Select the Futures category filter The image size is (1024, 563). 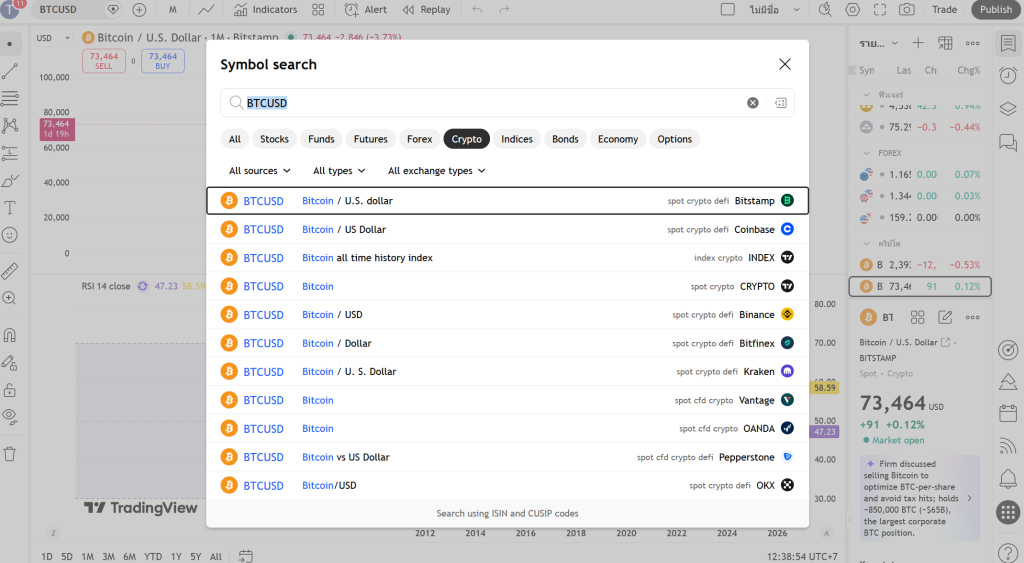pos(370,139)
